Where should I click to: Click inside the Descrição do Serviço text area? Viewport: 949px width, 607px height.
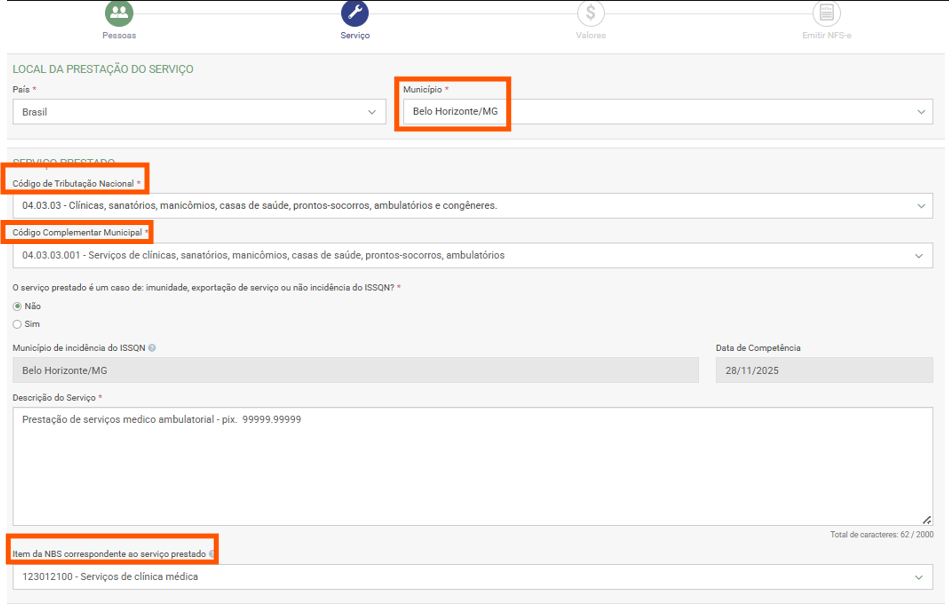(473, 466)
